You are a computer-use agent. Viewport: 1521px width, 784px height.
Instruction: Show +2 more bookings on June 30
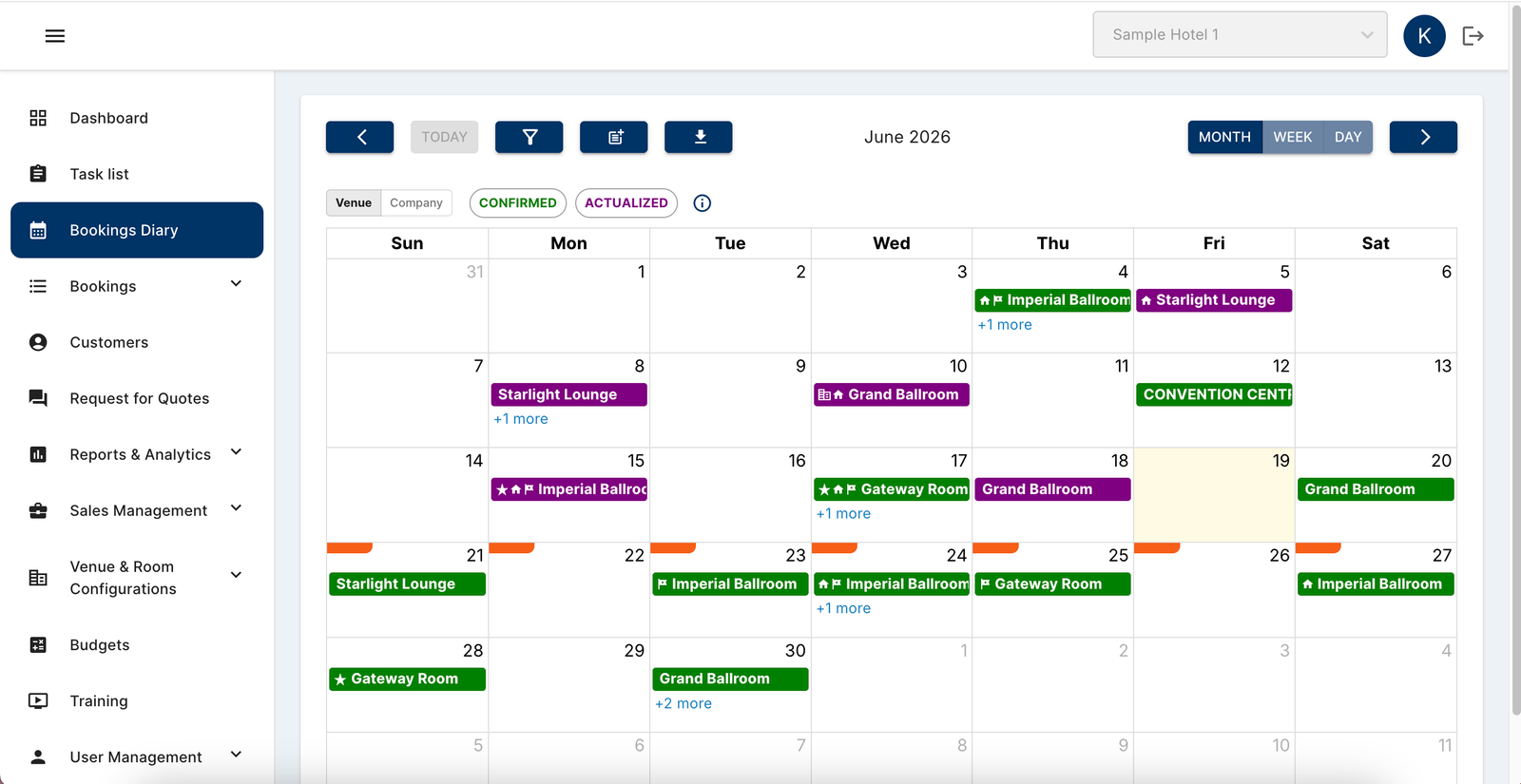[683, 703]
